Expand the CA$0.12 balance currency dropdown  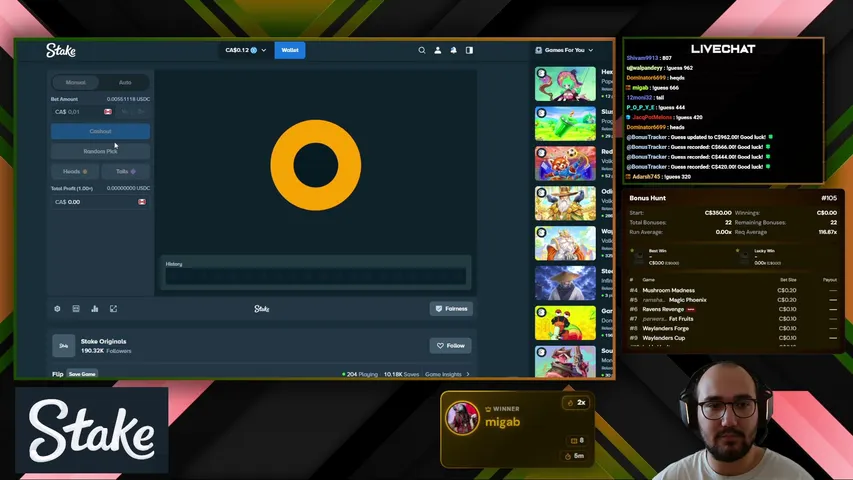pos(264,50)
